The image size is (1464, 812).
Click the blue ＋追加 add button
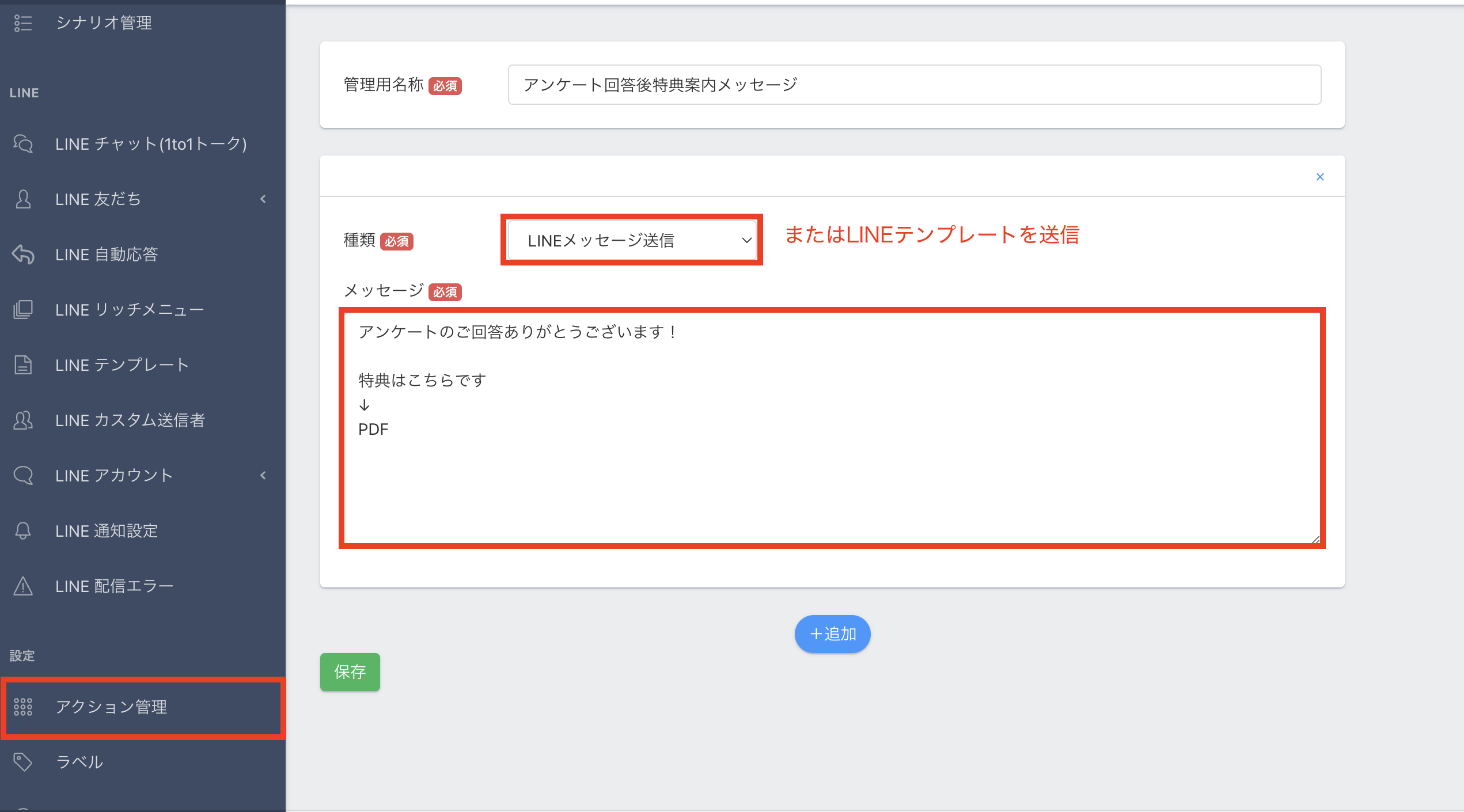tap(832, 634)
